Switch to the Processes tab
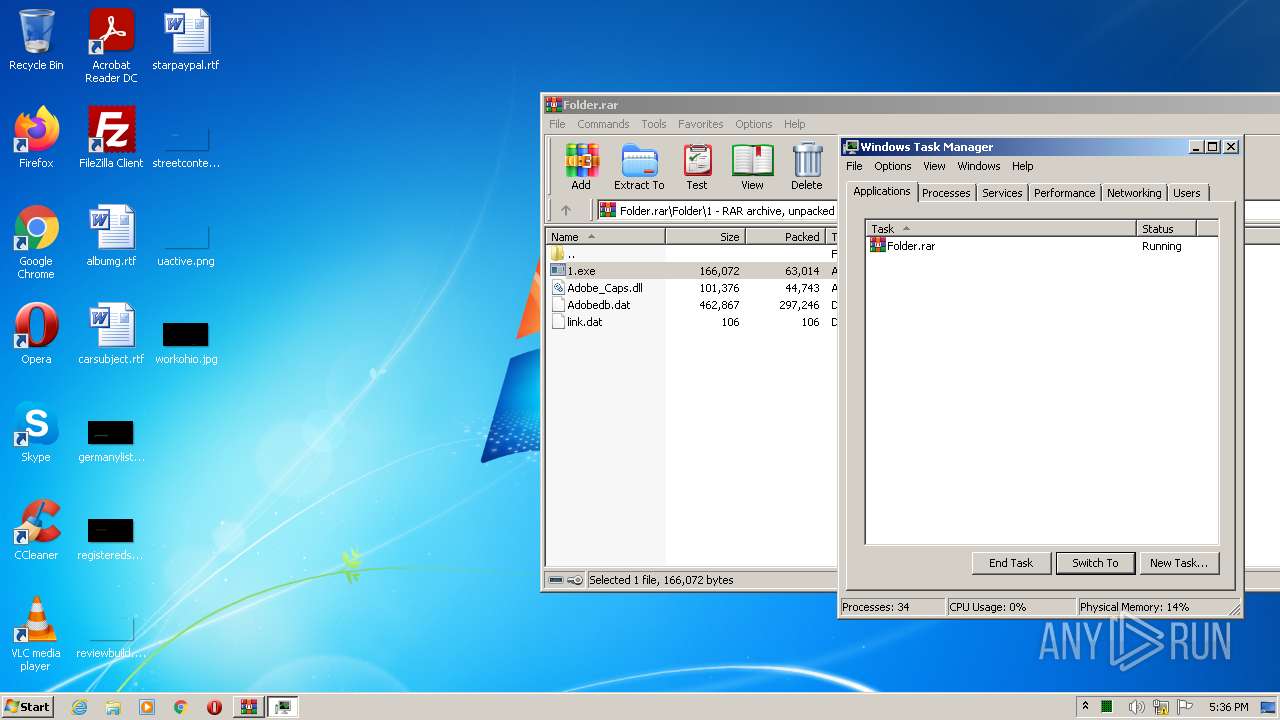This screenshot has width=1280, height=720. tap(946, 193)
